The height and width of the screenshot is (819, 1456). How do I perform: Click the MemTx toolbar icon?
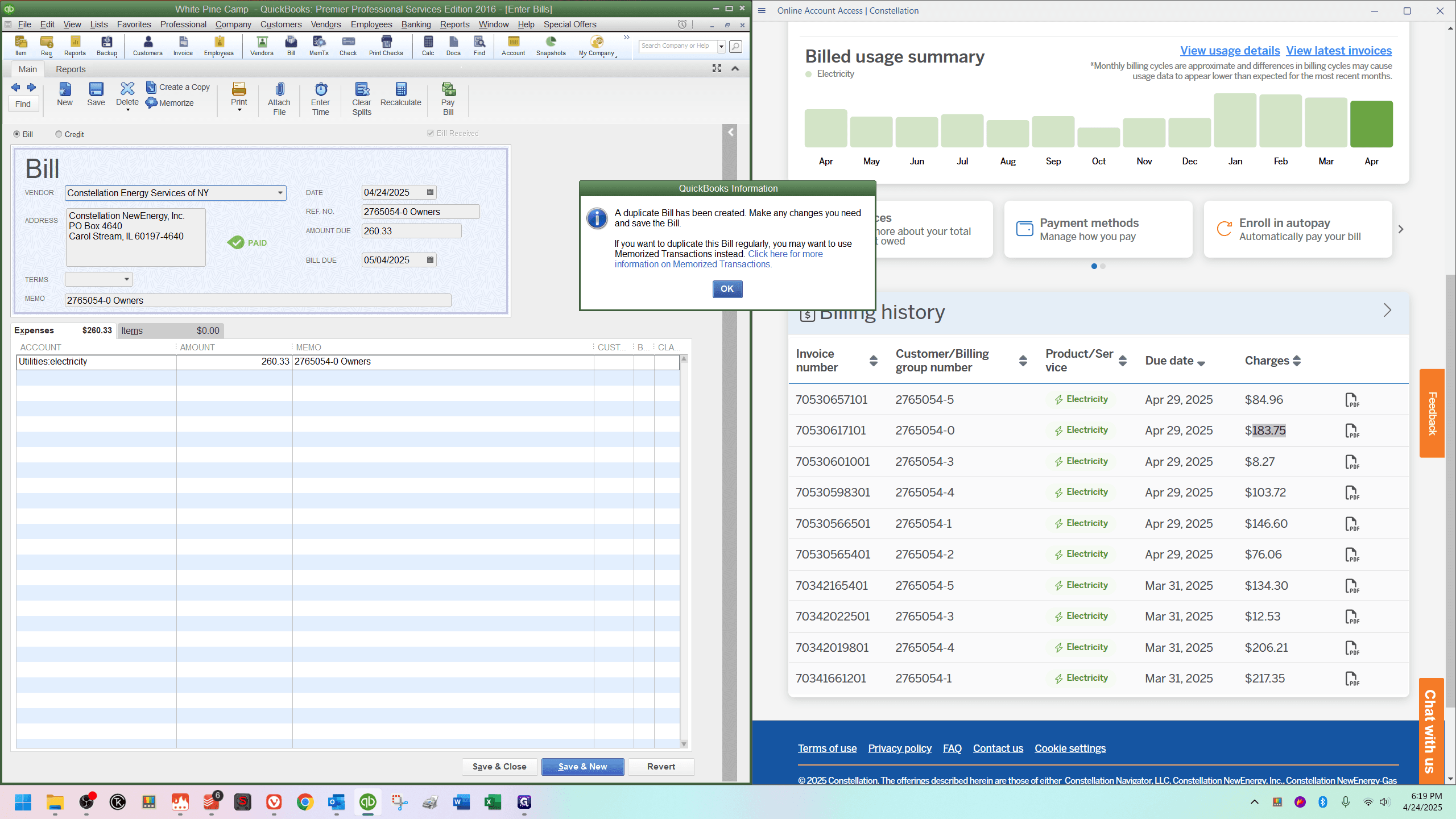(318, 45)
